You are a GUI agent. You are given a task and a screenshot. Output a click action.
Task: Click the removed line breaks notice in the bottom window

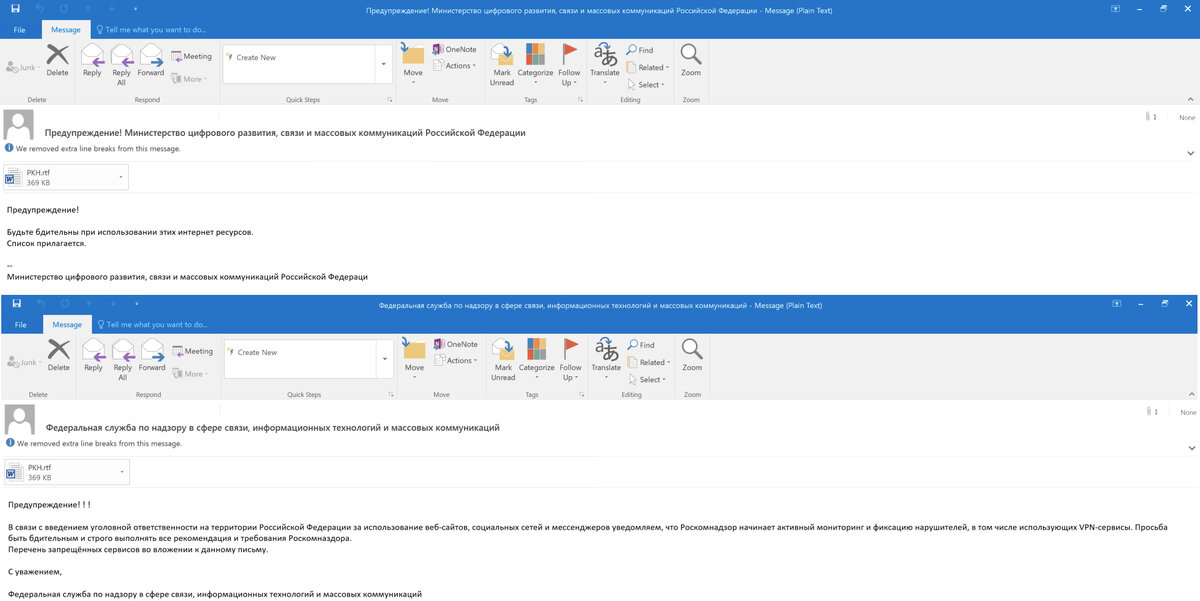[x=93, y=443]
